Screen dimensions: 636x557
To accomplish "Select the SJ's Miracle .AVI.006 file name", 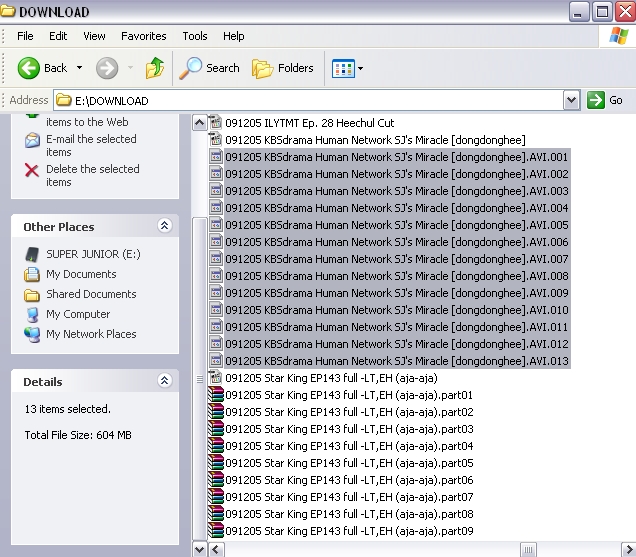I will click(x=397, y=242).
